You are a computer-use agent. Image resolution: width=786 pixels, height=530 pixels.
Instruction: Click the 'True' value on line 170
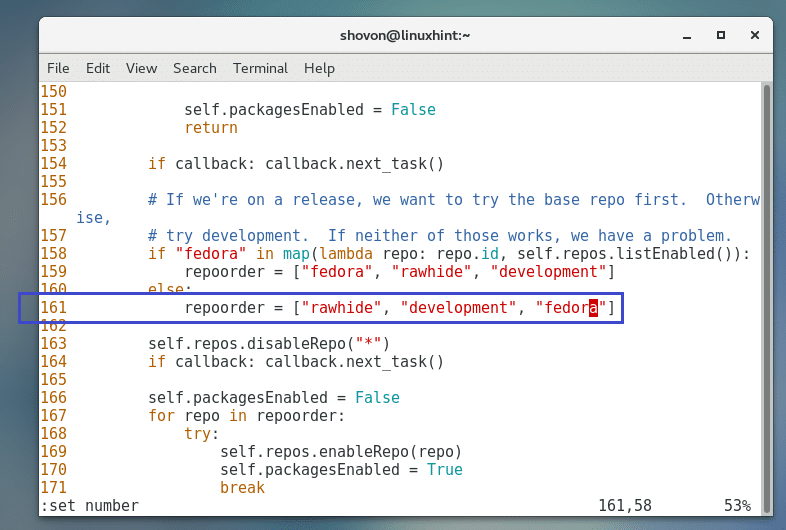coord(445,470)
